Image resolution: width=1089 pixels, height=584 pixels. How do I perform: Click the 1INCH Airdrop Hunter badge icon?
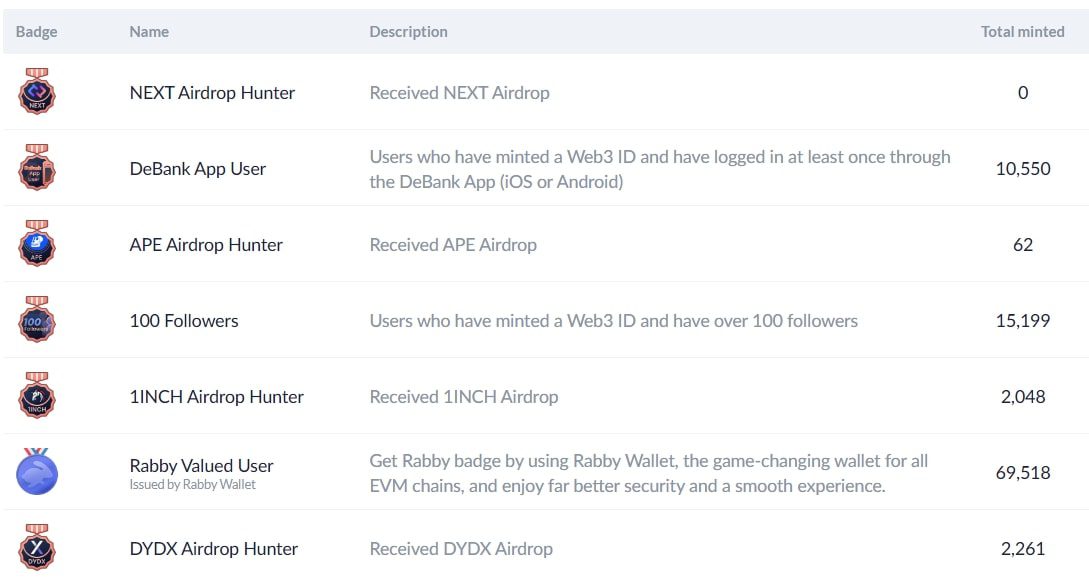coord(37,397)
